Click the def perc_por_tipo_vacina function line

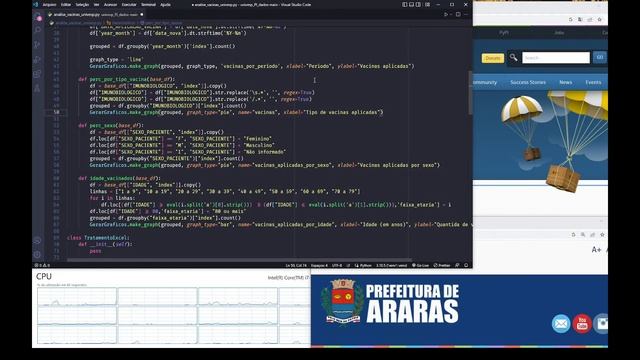click(x=127, y=79)
